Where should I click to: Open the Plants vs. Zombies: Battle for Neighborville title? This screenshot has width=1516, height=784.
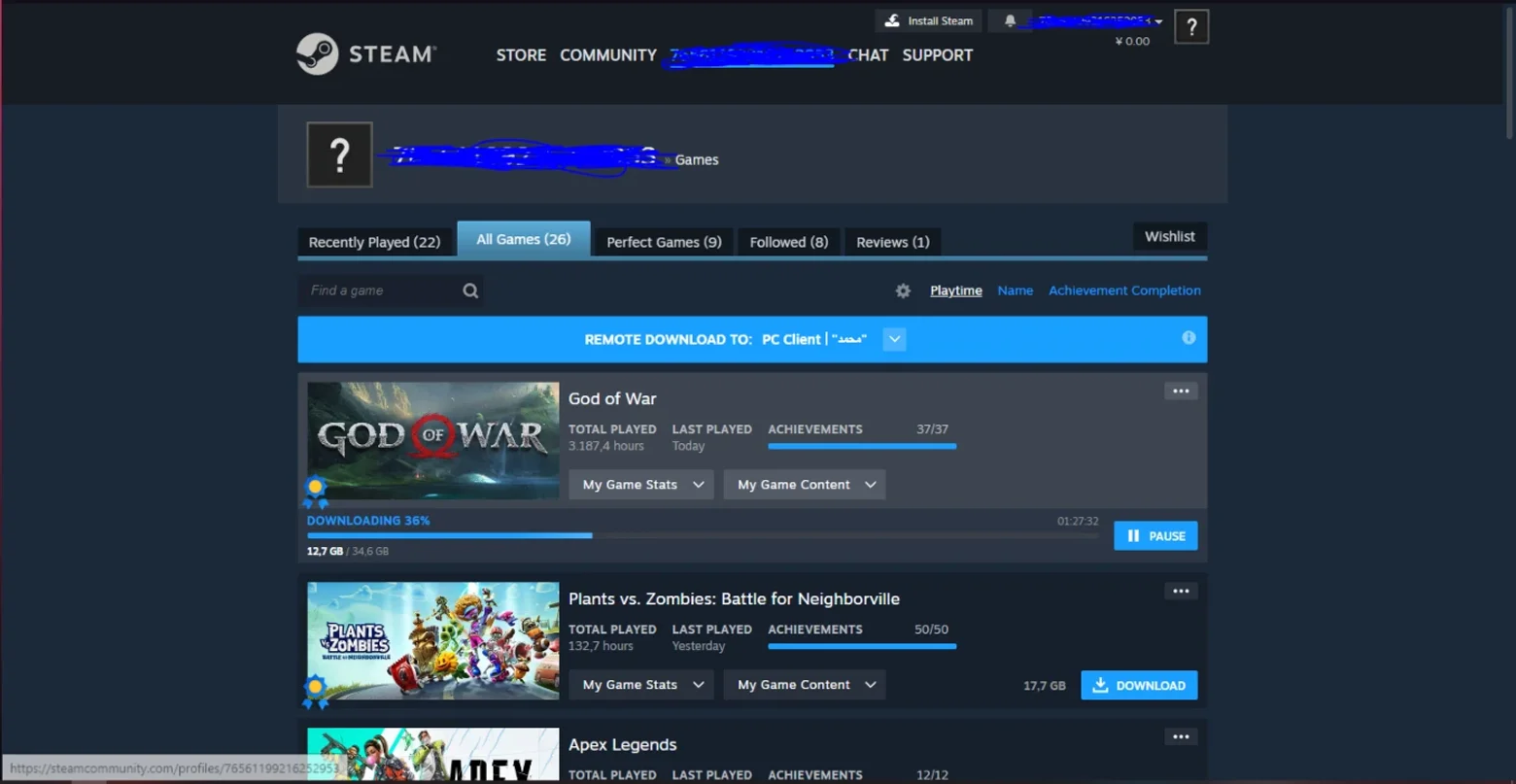734,598
